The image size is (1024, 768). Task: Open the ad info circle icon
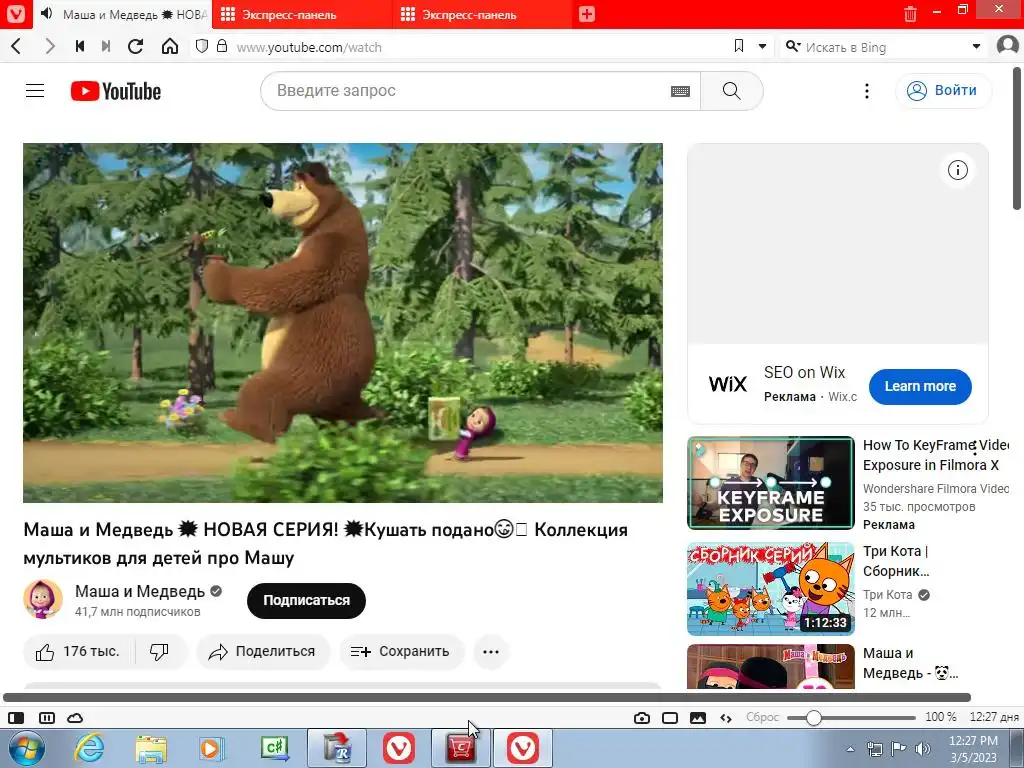point(957,170)
